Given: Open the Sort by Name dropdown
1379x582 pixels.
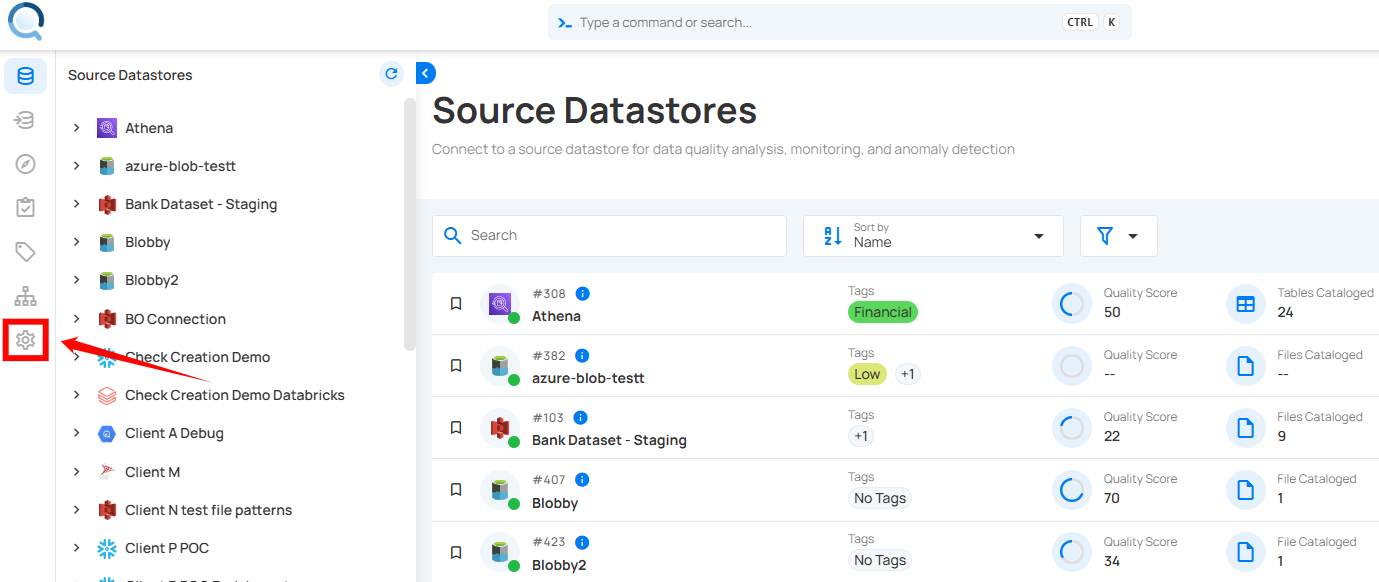Looking at the screenshot, I should coord(932,236).
